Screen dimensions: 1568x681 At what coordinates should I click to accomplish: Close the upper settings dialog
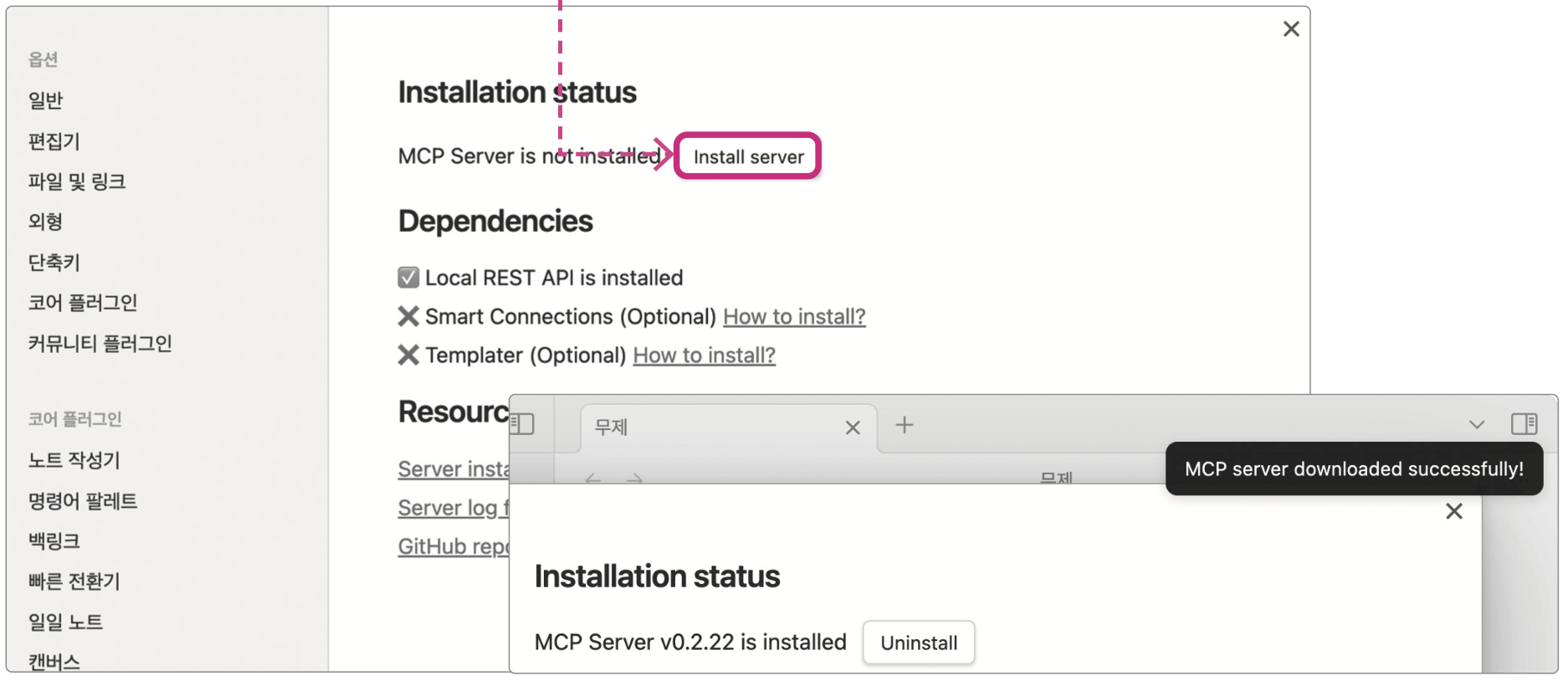(1291, 29)
